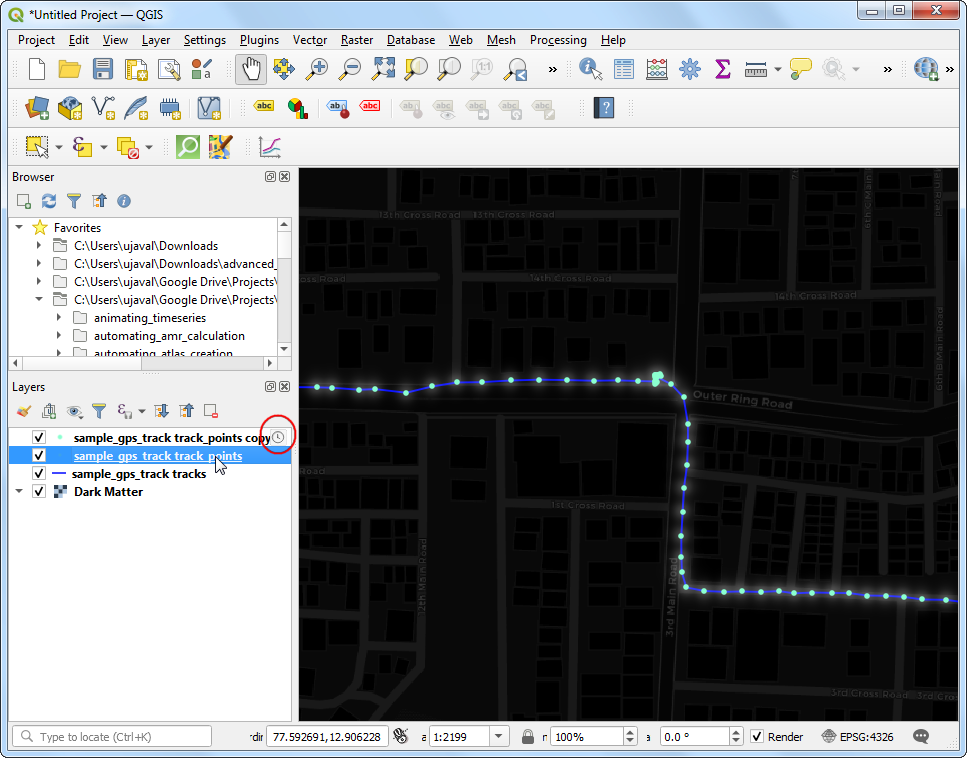Toggle visibility of Dark Matter layer
967x758 pixels.
[x=39, y=492]
